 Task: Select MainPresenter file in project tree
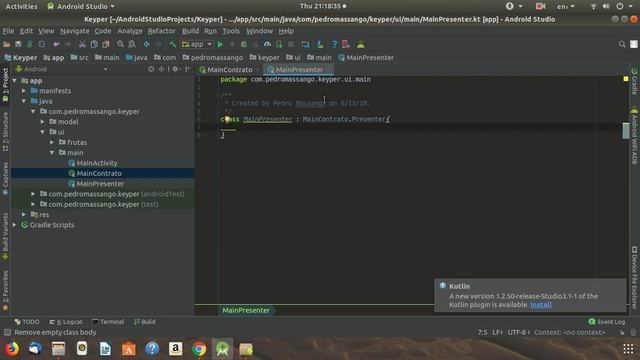pyautogui.click(x=100, y=184)
